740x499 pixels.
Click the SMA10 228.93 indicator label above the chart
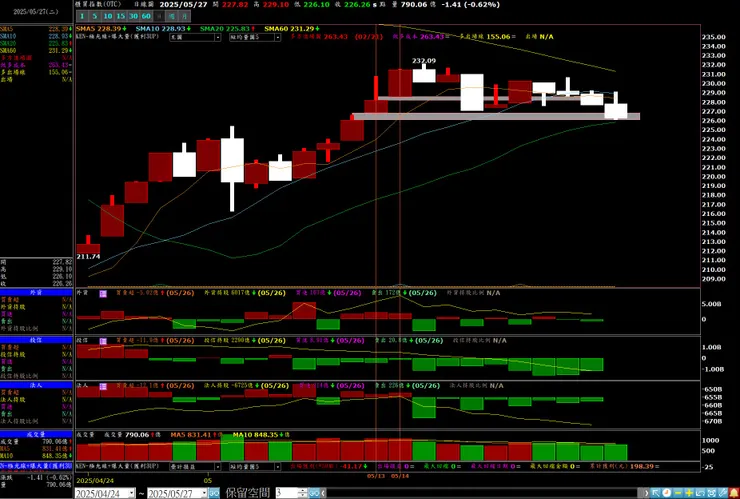[x=163, y=29]
